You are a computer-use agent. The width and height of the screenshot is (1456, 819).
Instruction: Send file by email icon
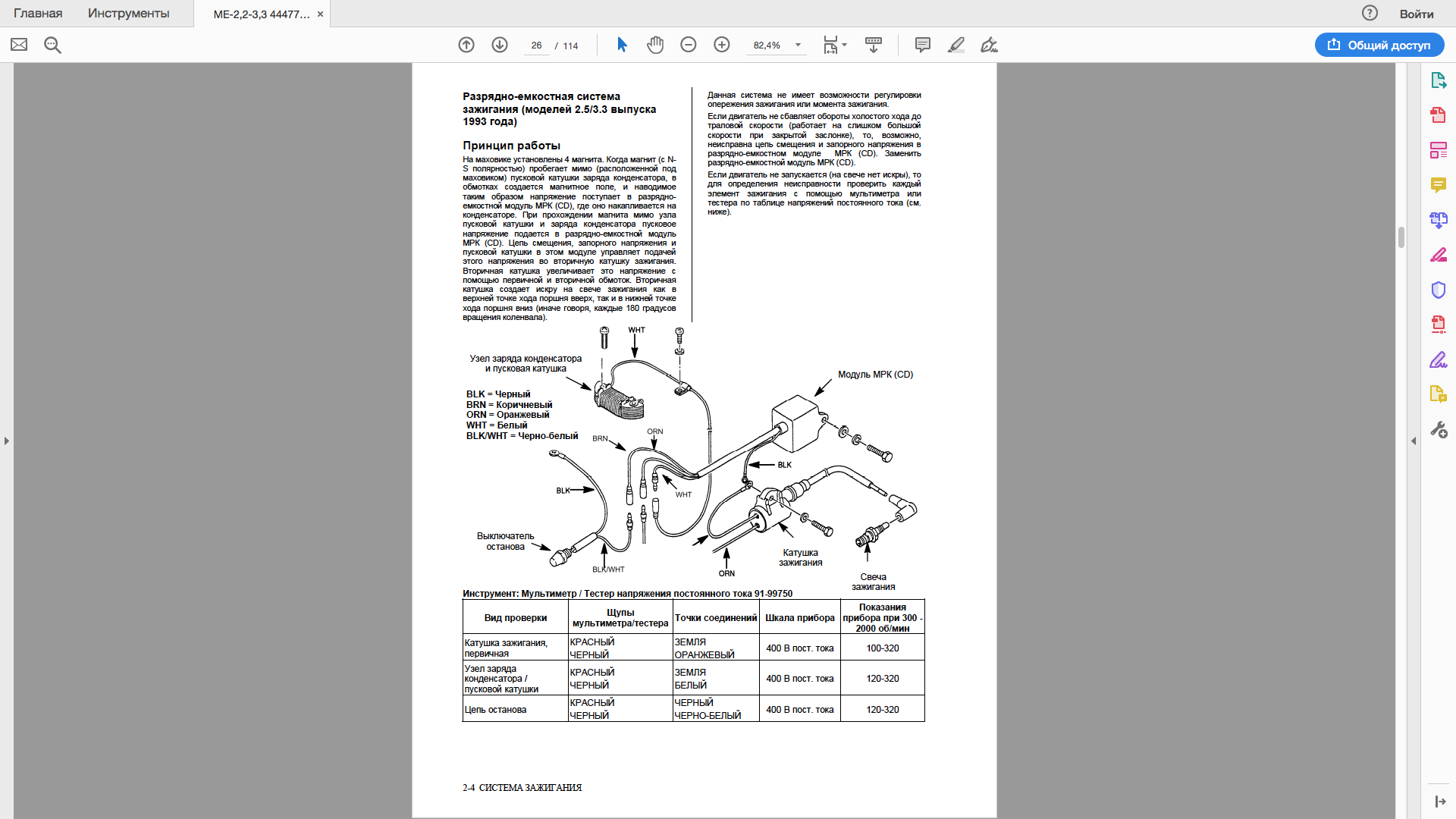19,45
